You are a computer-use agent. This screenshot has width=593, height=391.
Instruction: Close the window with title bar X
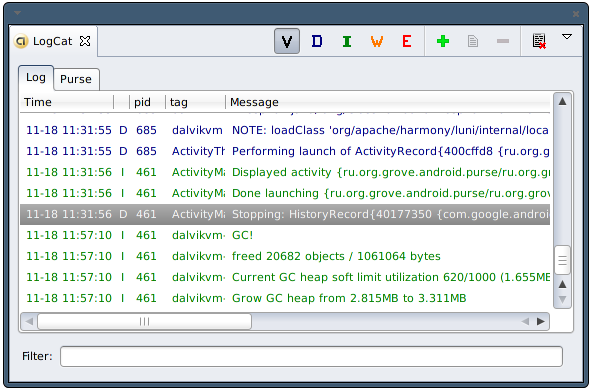click(x=576, y=14)
